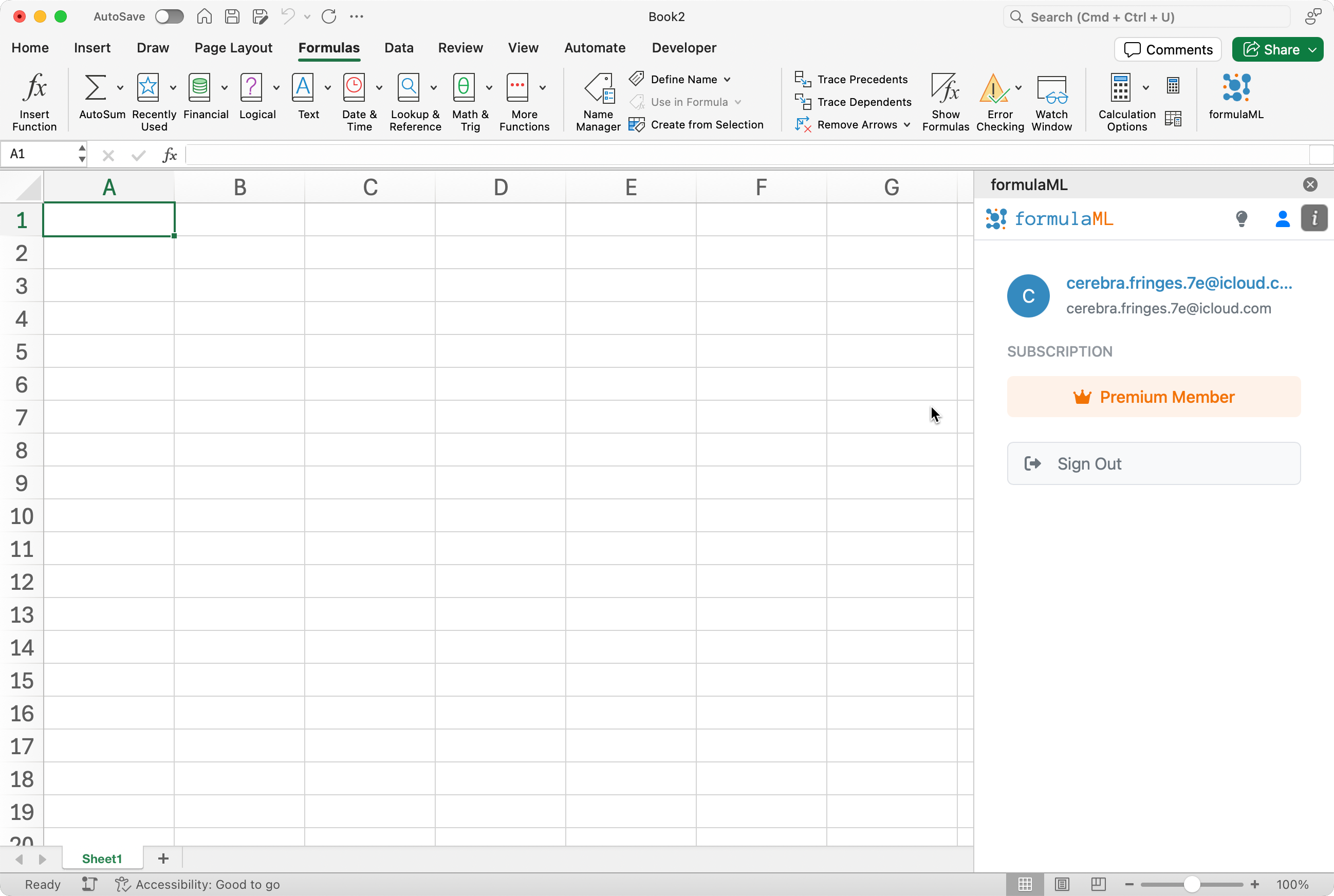Image resolution: width=1334 pixels, height=896 pixels.
Task: Click the lightbulb icon in formulaML pane
Action: (x=1242, y=218)
